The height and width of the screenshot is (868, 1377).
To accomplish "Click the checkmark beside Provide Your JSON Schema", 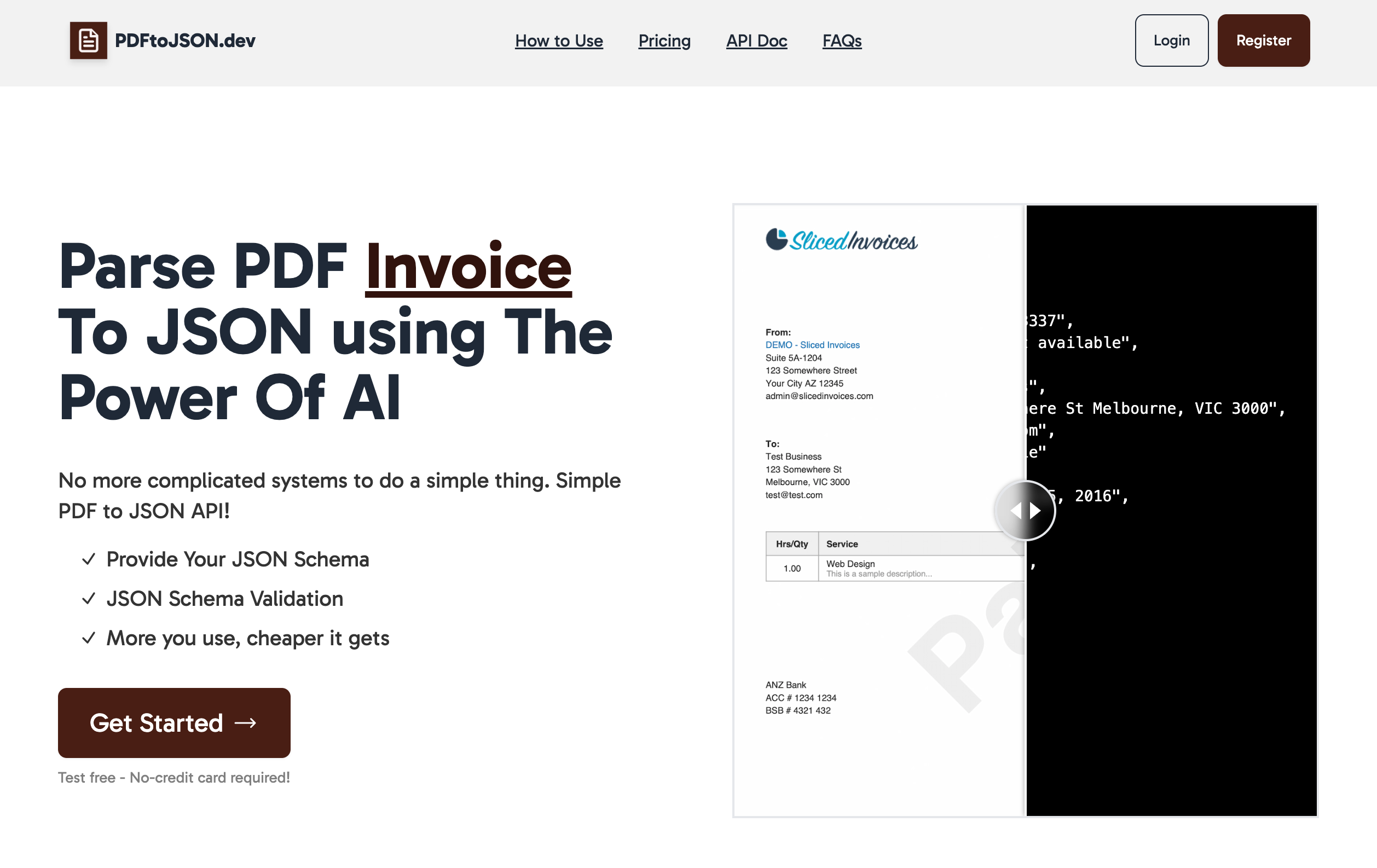I will tap(89, 559).
